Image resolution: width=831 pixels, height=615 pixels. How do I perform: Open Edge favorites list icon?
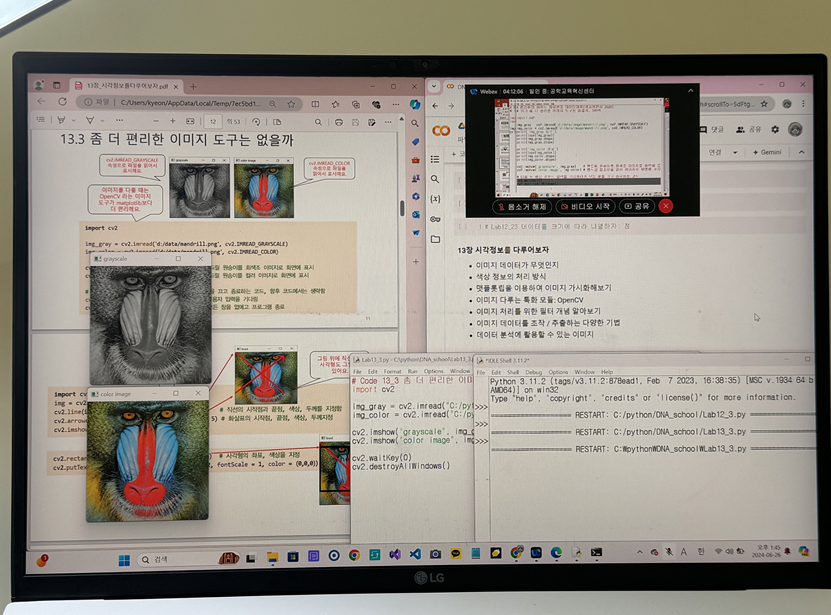click(x=335, y=104)
